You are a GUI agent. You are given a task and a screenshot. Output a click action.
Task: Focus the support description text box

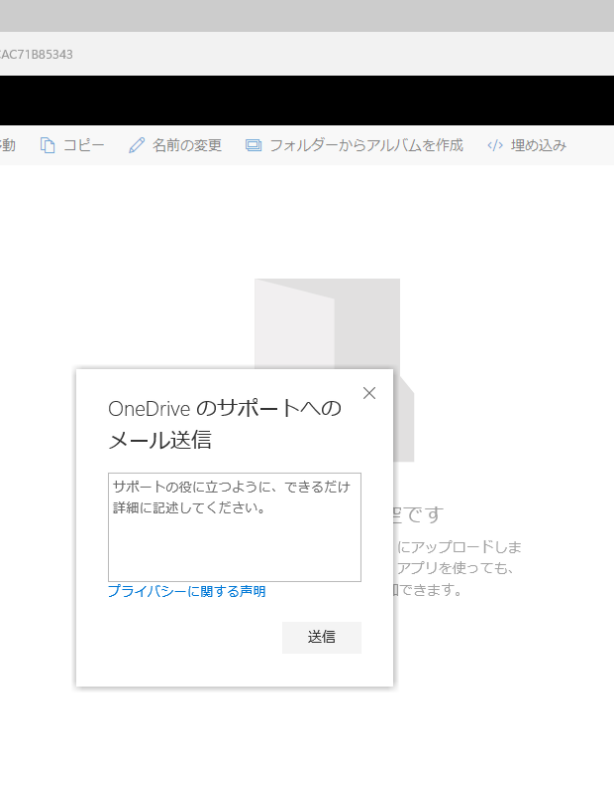[x=234, y=527]
